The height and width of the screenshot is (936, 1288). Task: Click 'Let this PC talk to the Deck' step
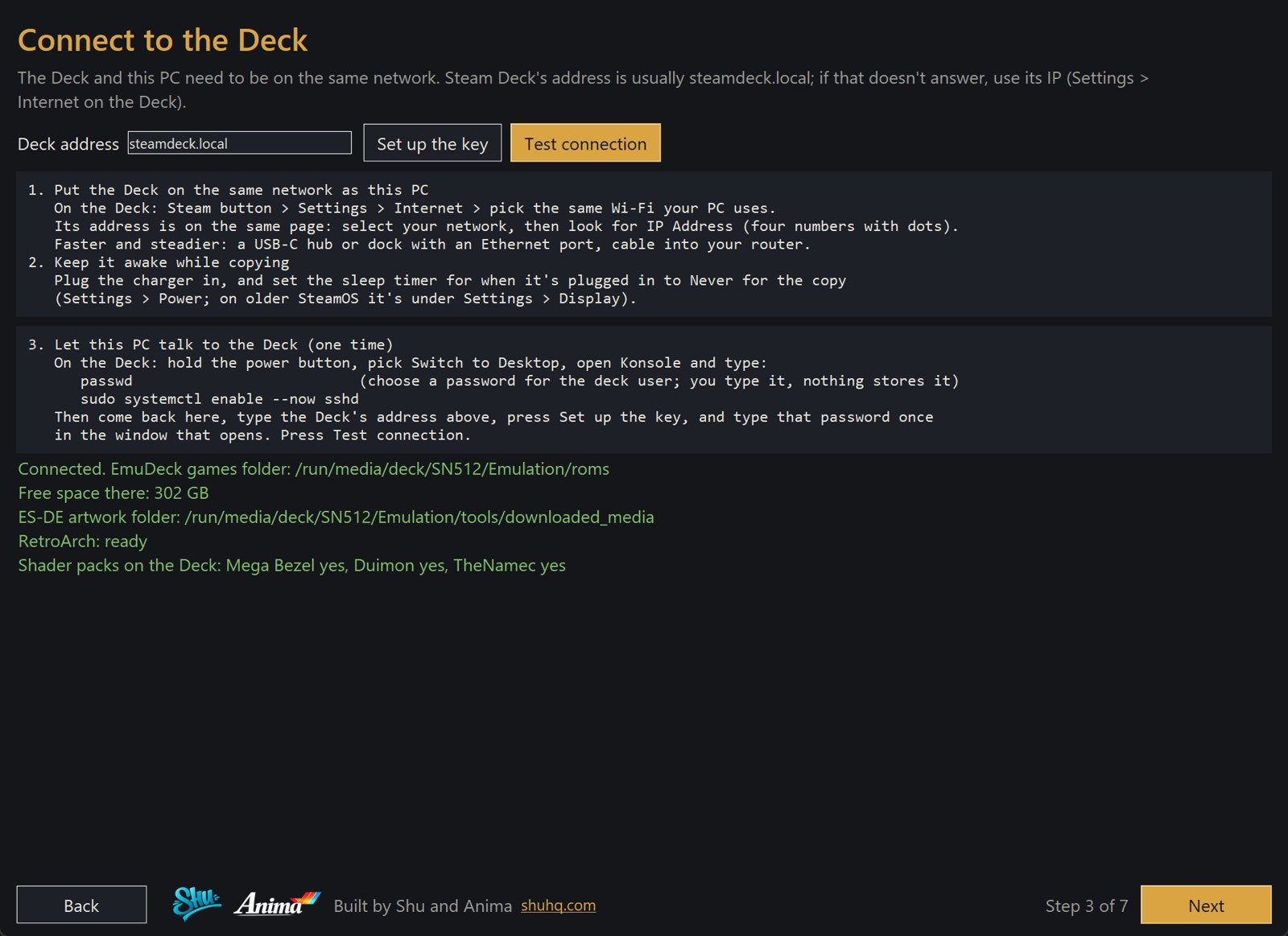(x=211, y=344)
